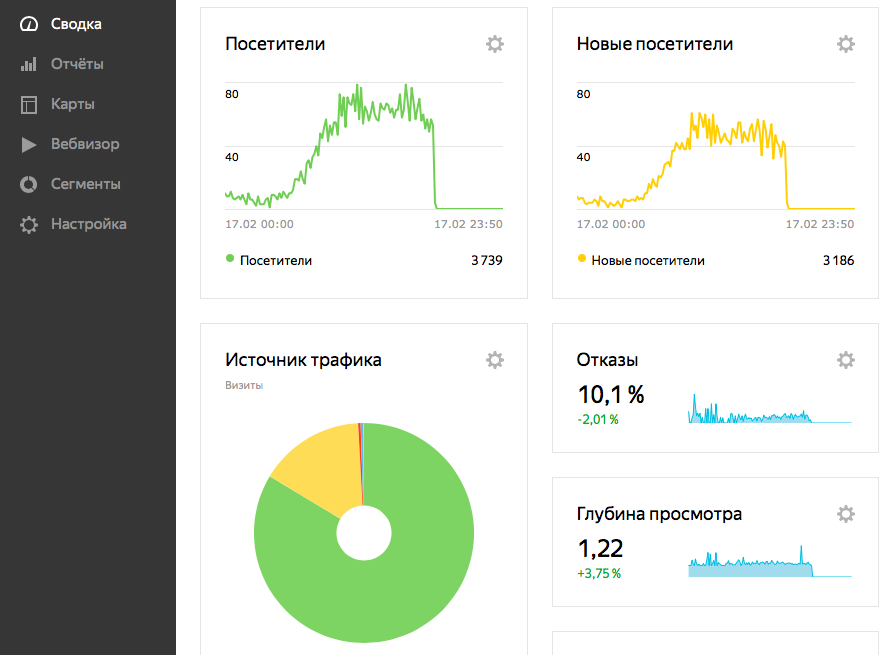
Task: Click the Отчёты bar chart icon
Action: pos(28,64)
